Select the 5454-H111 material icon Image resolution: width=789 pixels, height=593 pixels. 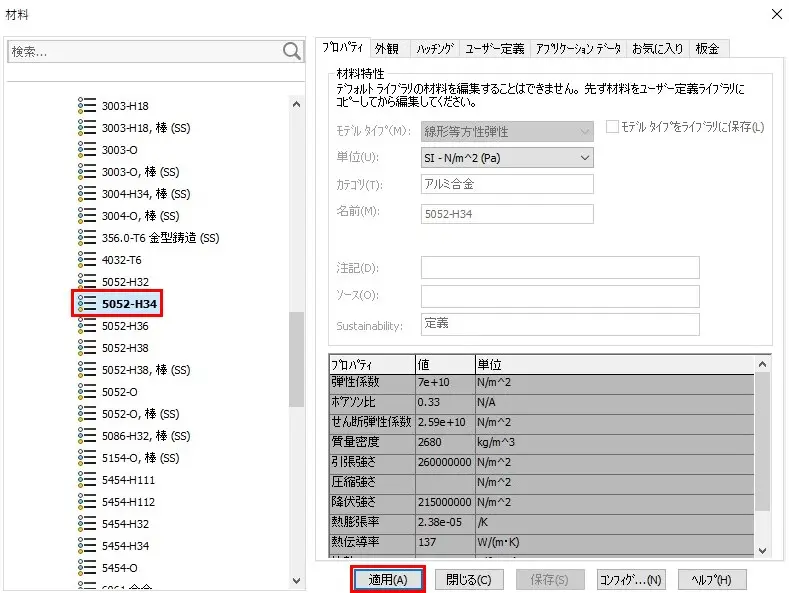87,480
